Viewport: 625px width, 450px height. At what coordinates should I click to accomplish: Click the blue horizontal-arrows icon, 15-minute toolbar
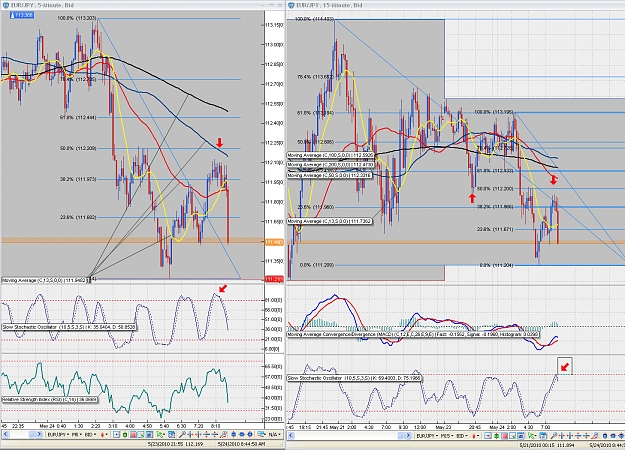coord(613,436)
